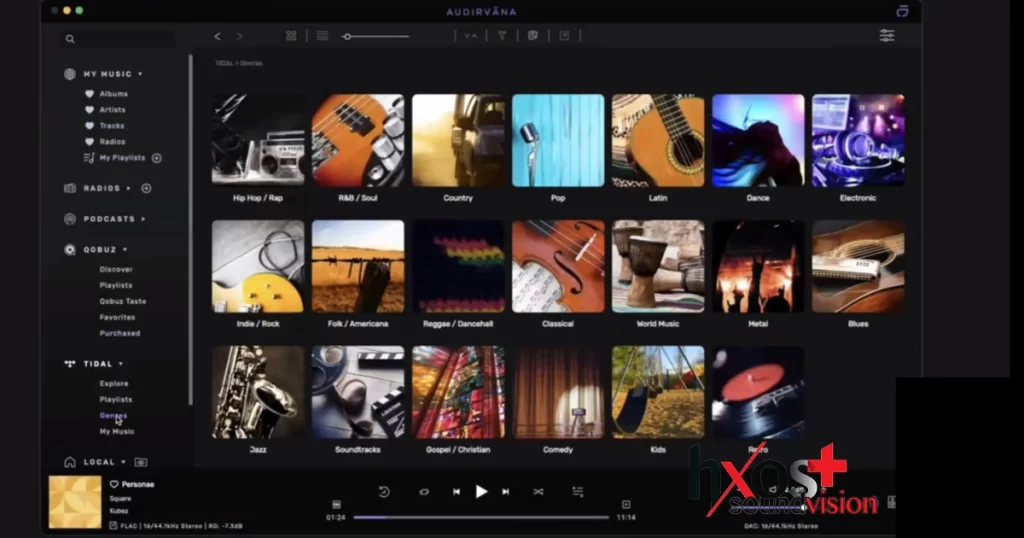Go forward with the right arrow

239,37
